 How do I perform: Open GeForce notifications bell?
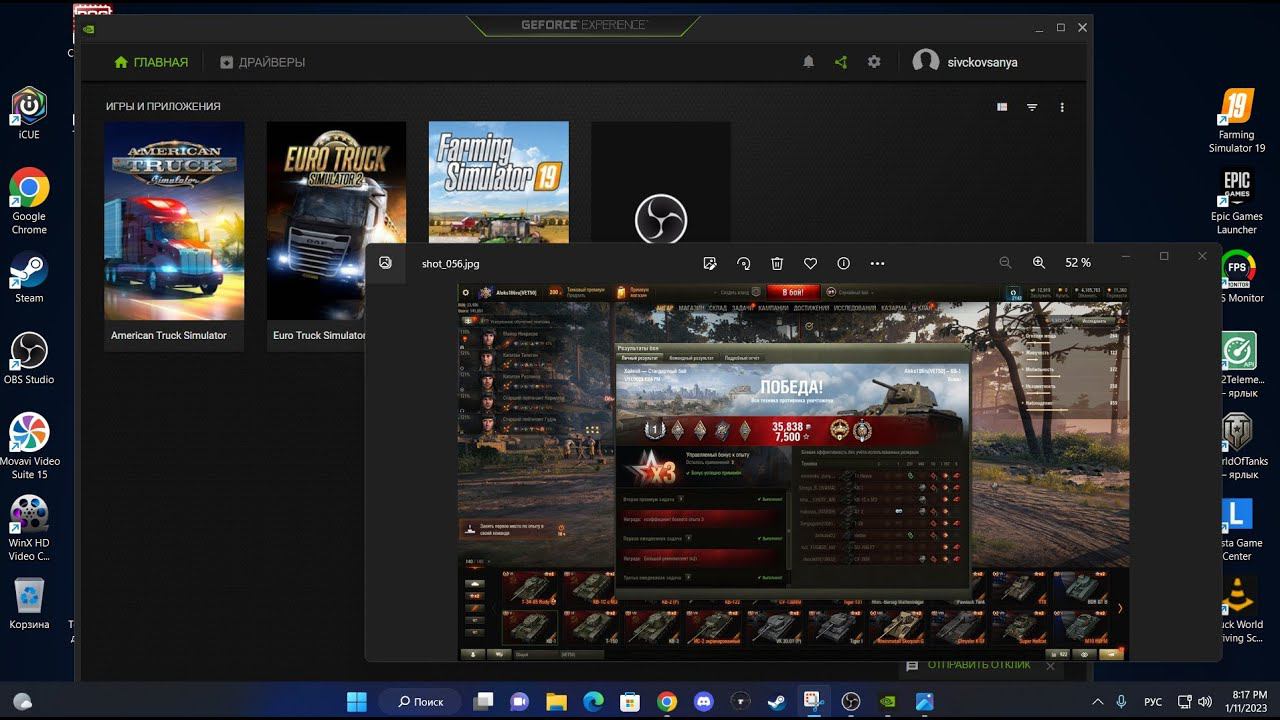point(808,62)
